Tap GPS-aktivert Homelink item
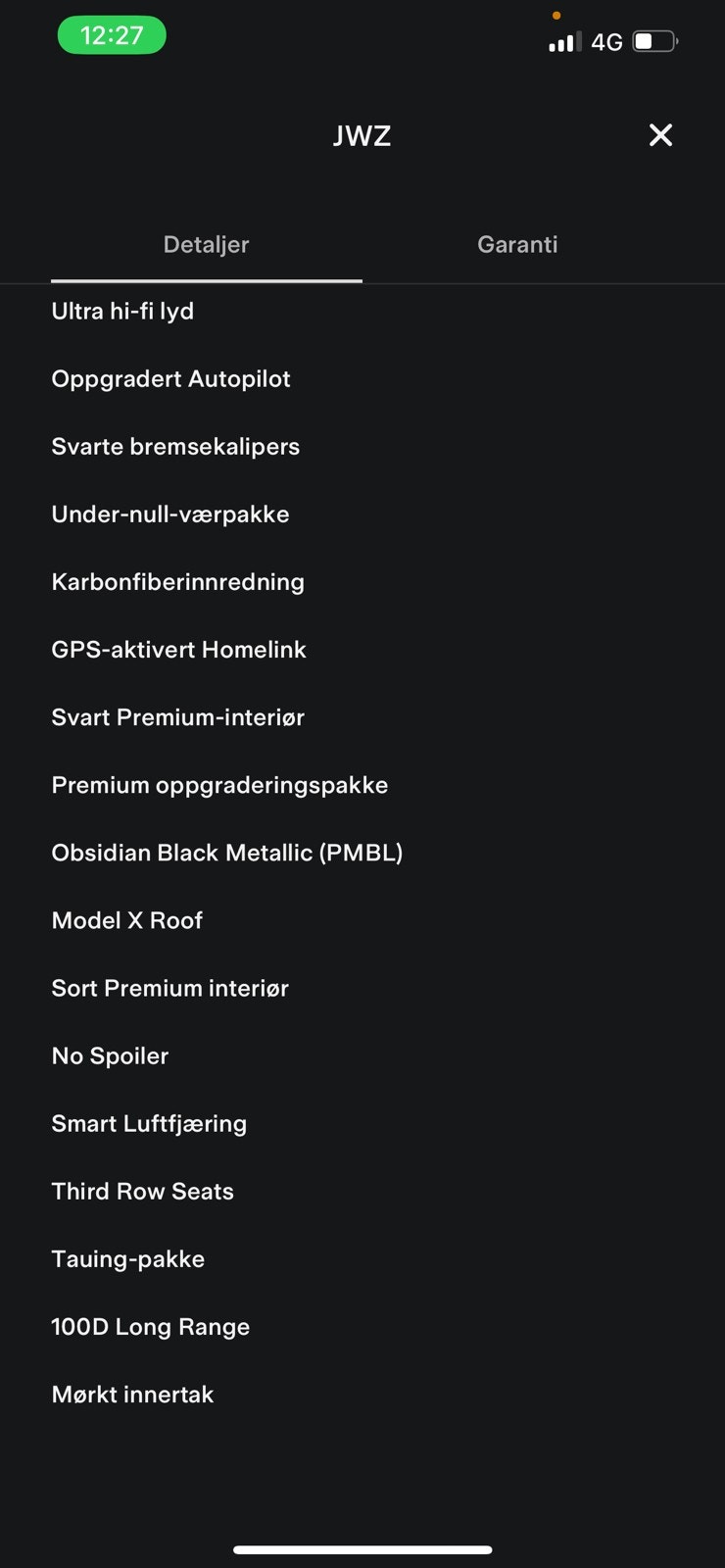This screenshot has height=1568, width=725. tap(178, 650)
